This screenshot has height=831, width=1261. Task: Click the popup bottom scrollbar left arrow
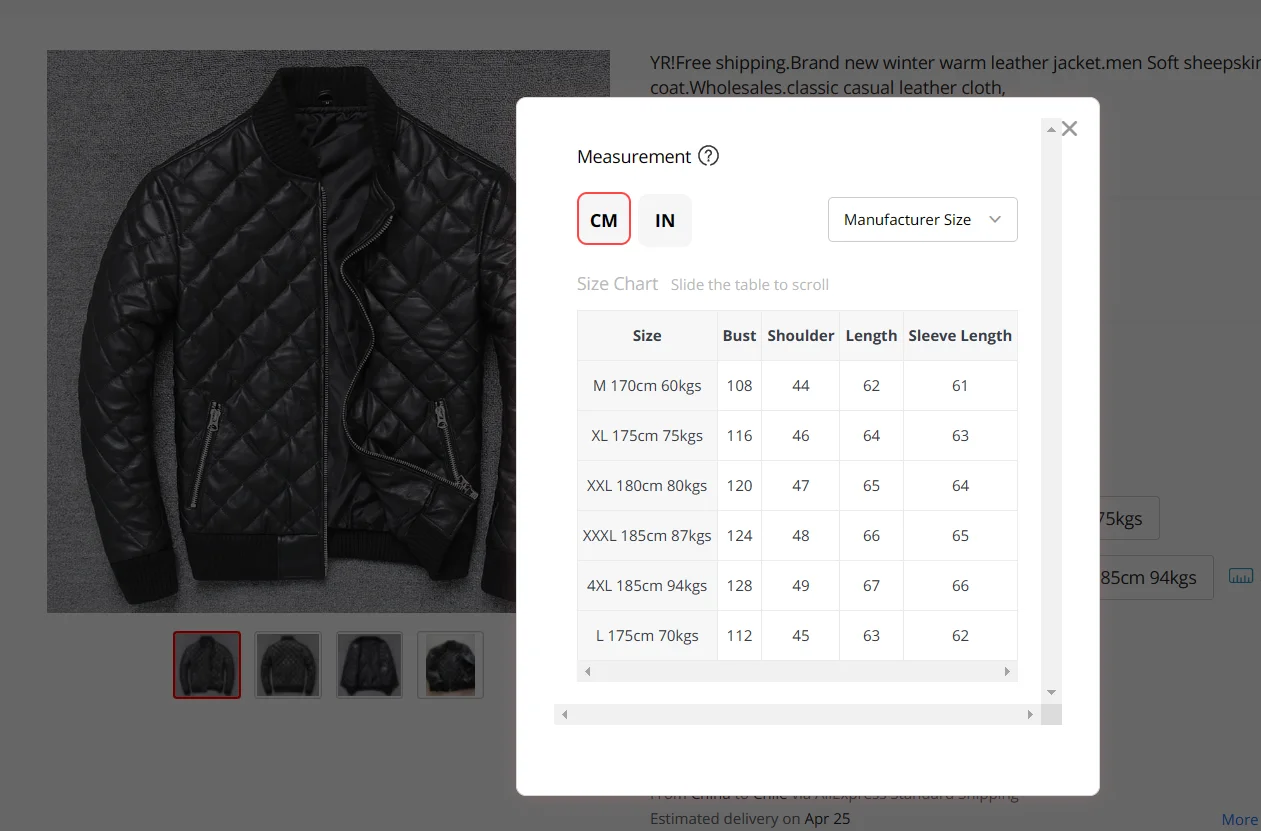click(564, 714)
